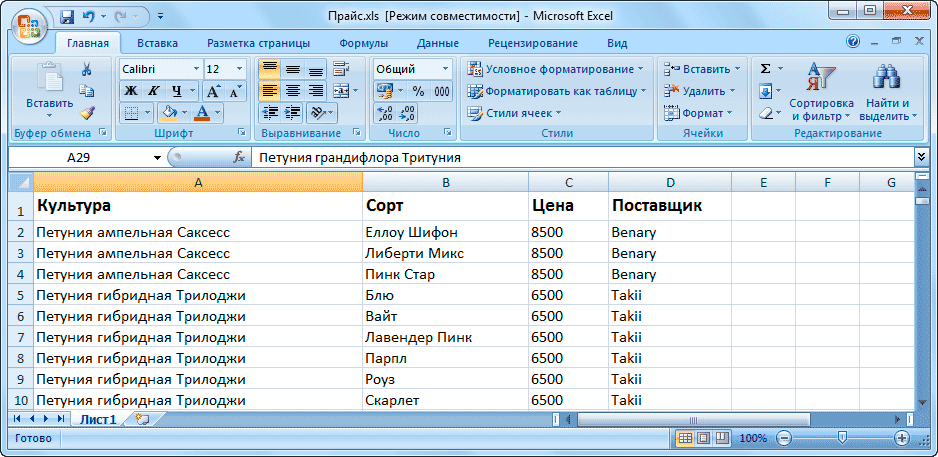Click the Cut scissors icon
The image size is (938, 457).
[86, 69]
